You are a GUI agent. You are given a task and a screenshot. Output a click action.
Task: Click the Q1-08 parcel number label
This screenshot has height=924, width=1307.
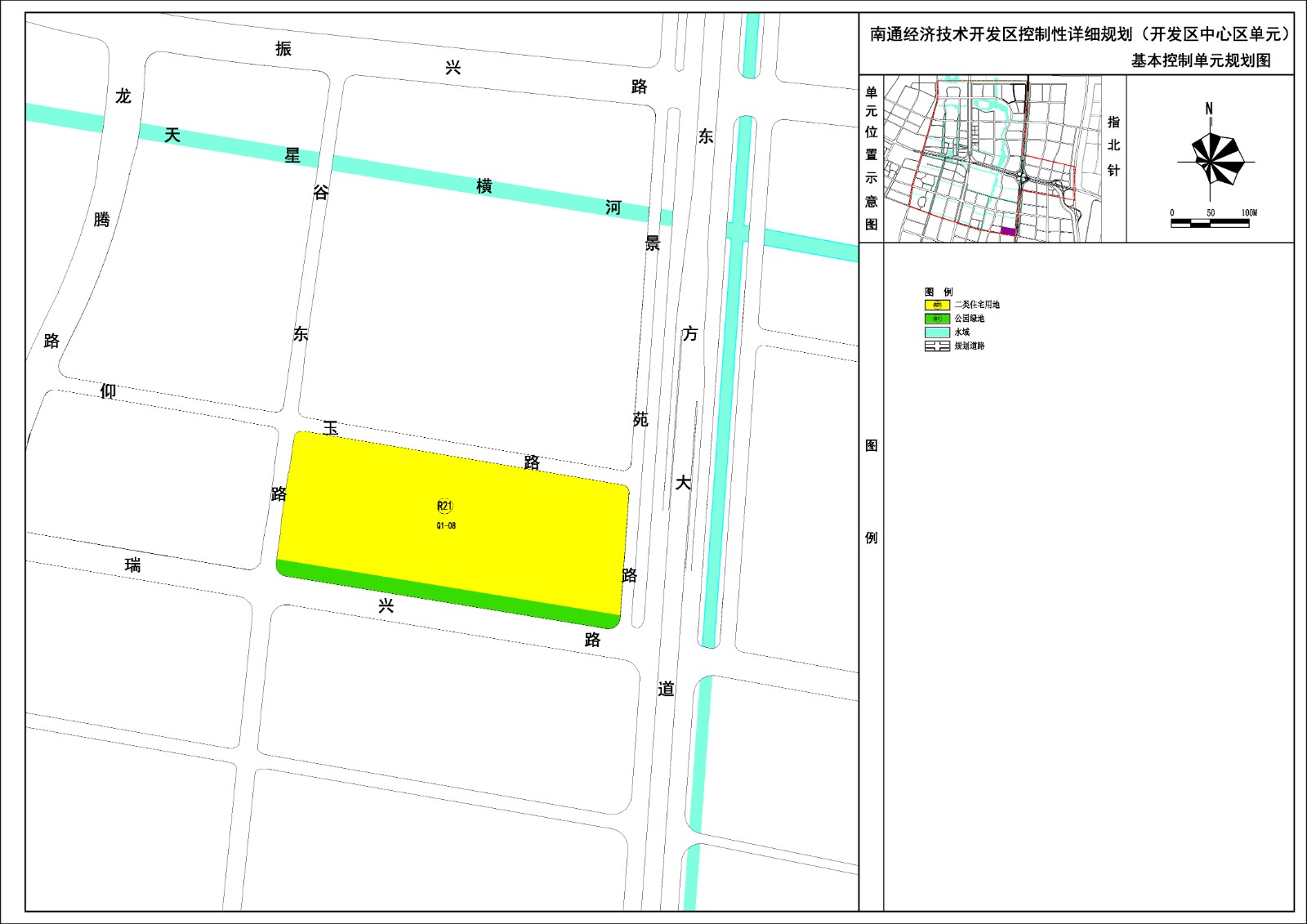tap(446, 526)
